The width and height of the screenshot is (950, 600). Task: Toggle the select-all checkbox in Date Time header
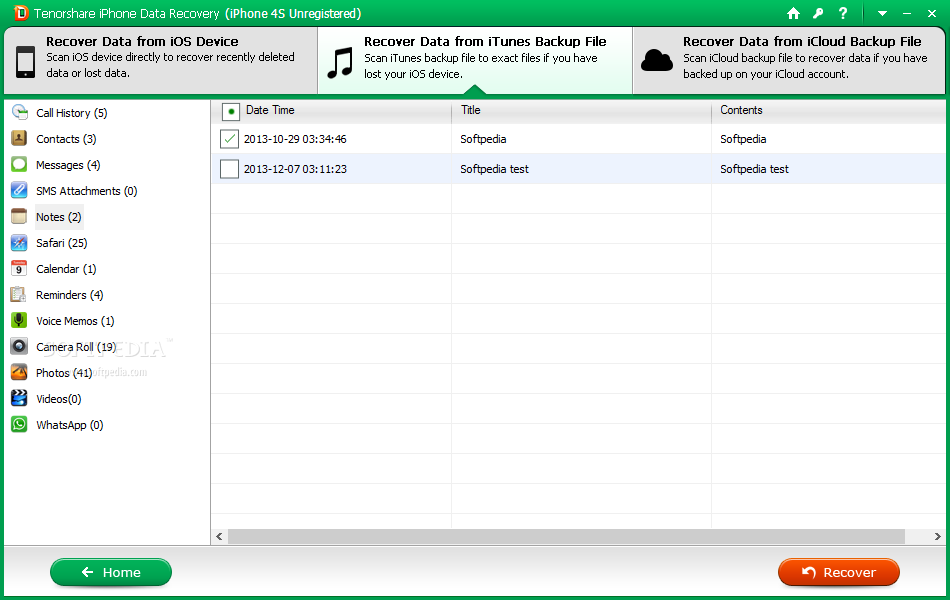pos(231,112)
